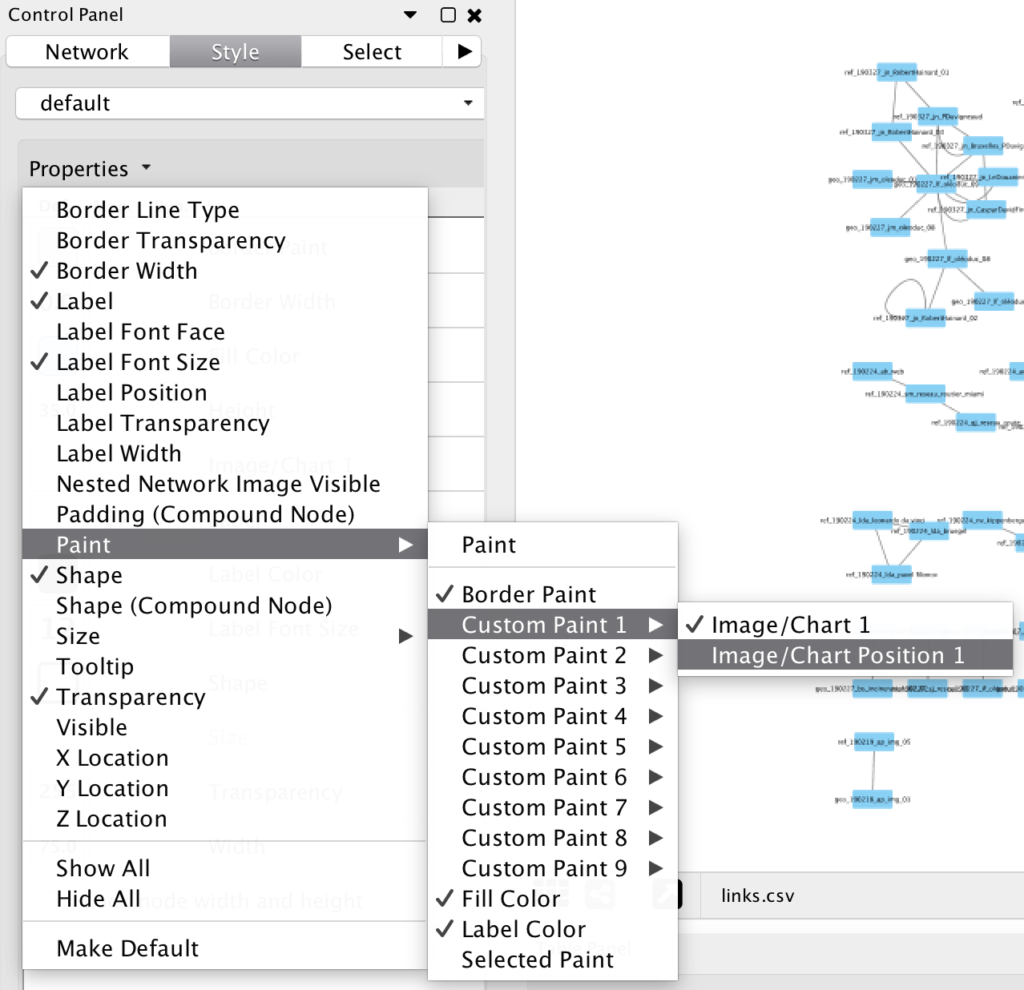This screenshot has height=990, width=1024.
Task: Toggle Border Transparency property
Action: coord(225,240)
